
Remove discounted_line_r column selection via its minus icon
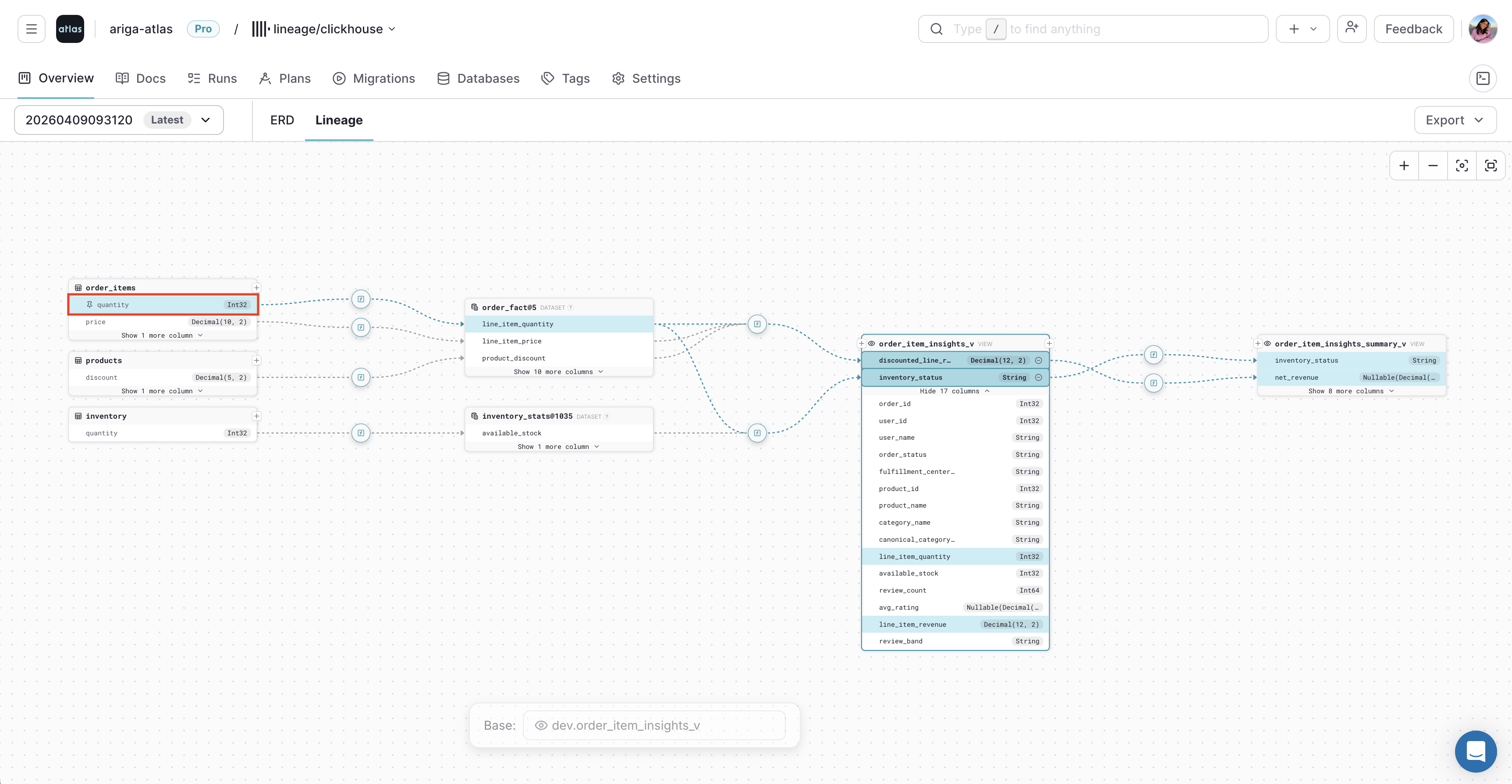pyautogui.click(x=1038, y=360)
